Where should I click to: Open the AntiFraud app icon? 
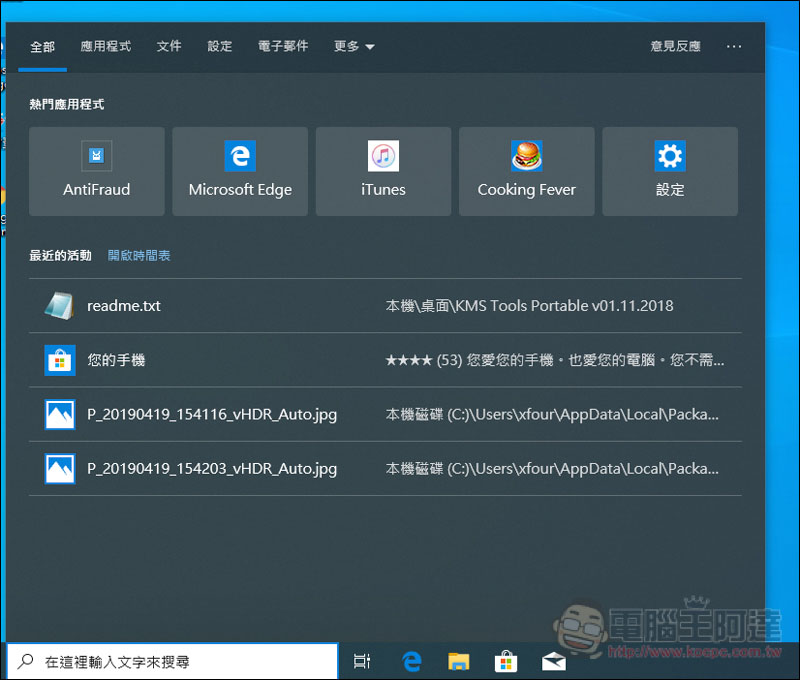tap(96, 155)
